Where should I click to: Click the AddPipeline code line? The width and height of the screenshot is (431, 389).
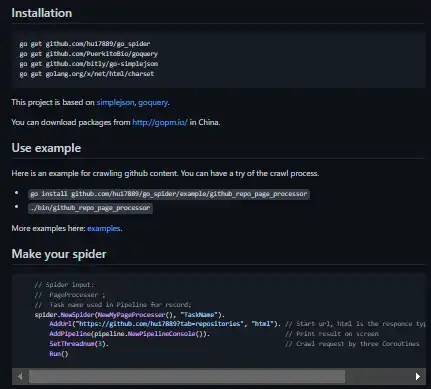130,334
